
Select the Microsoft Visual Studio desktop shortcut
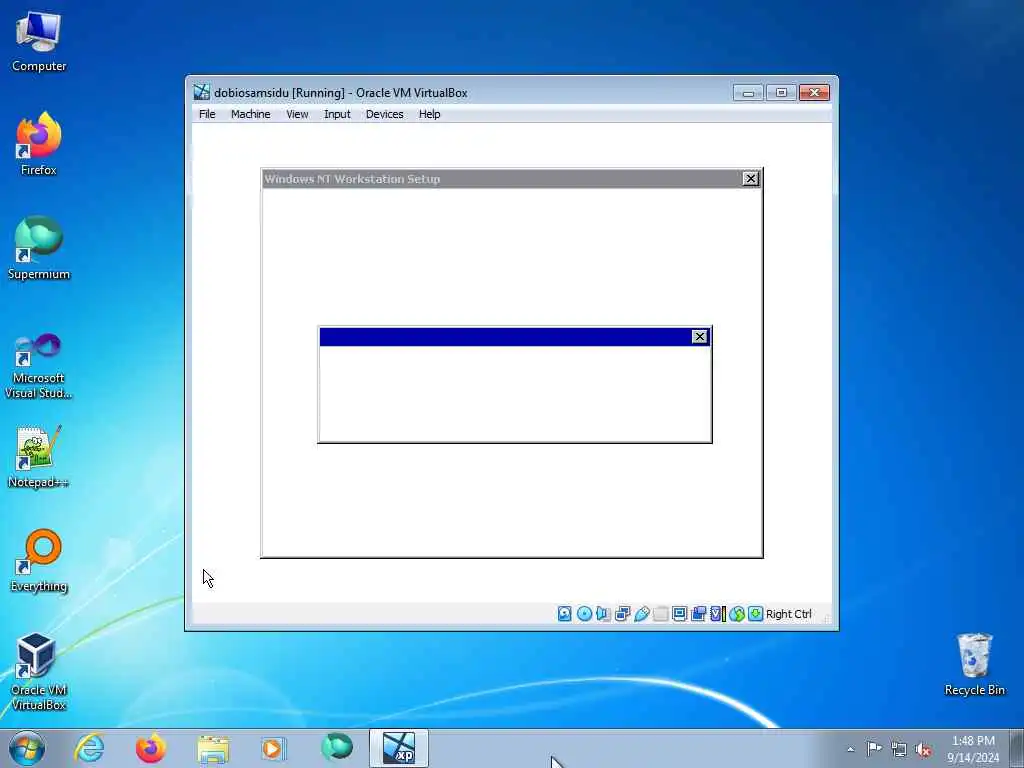tap(39, 366)
